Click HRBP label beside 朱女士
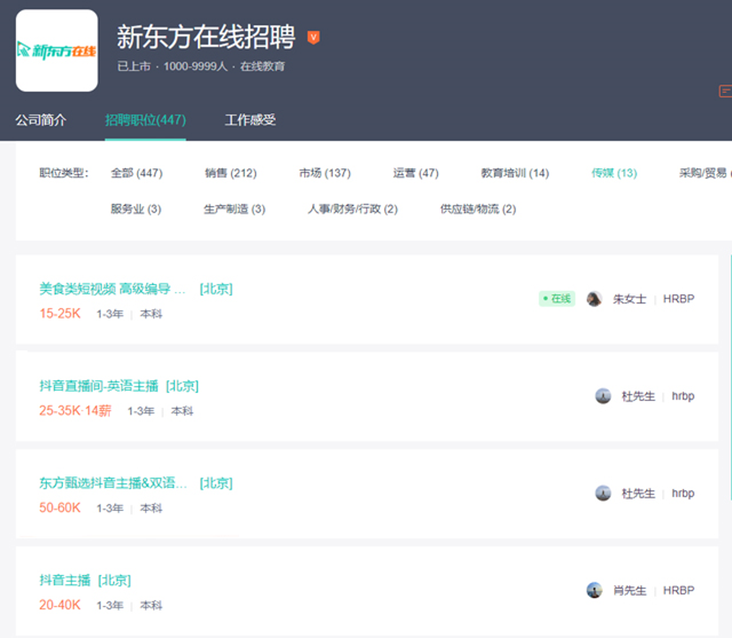 point(679,299)
